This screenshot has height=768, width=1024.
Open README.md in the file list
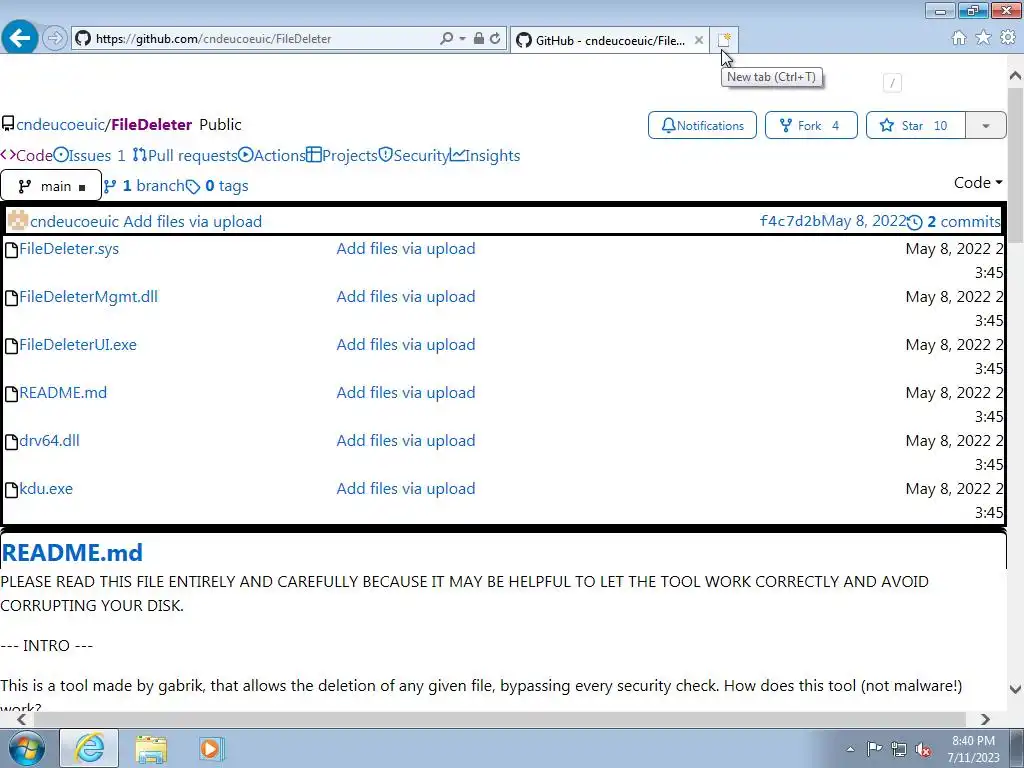(63, 392)
